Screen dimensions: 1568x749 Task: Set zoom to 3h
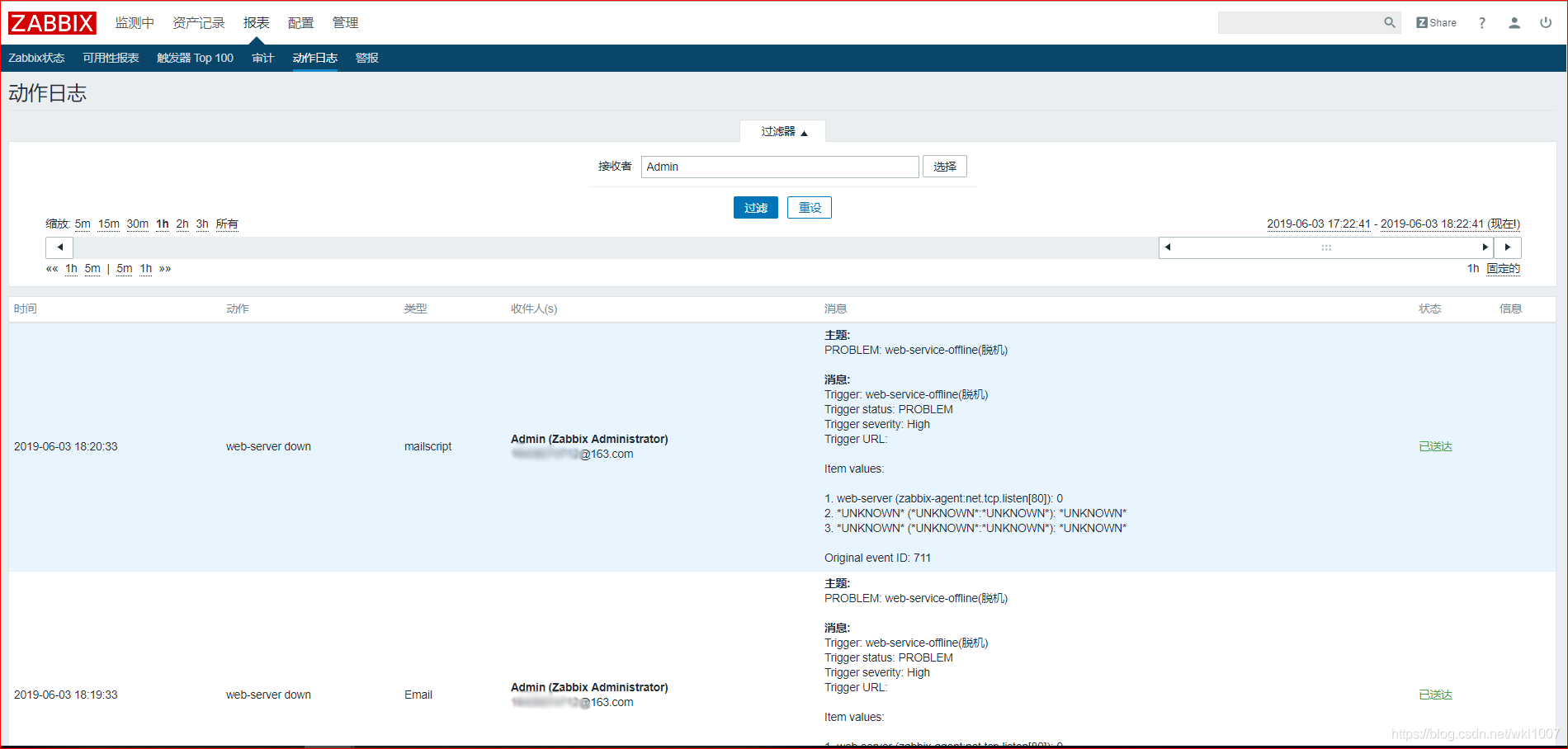coord(202,224)
